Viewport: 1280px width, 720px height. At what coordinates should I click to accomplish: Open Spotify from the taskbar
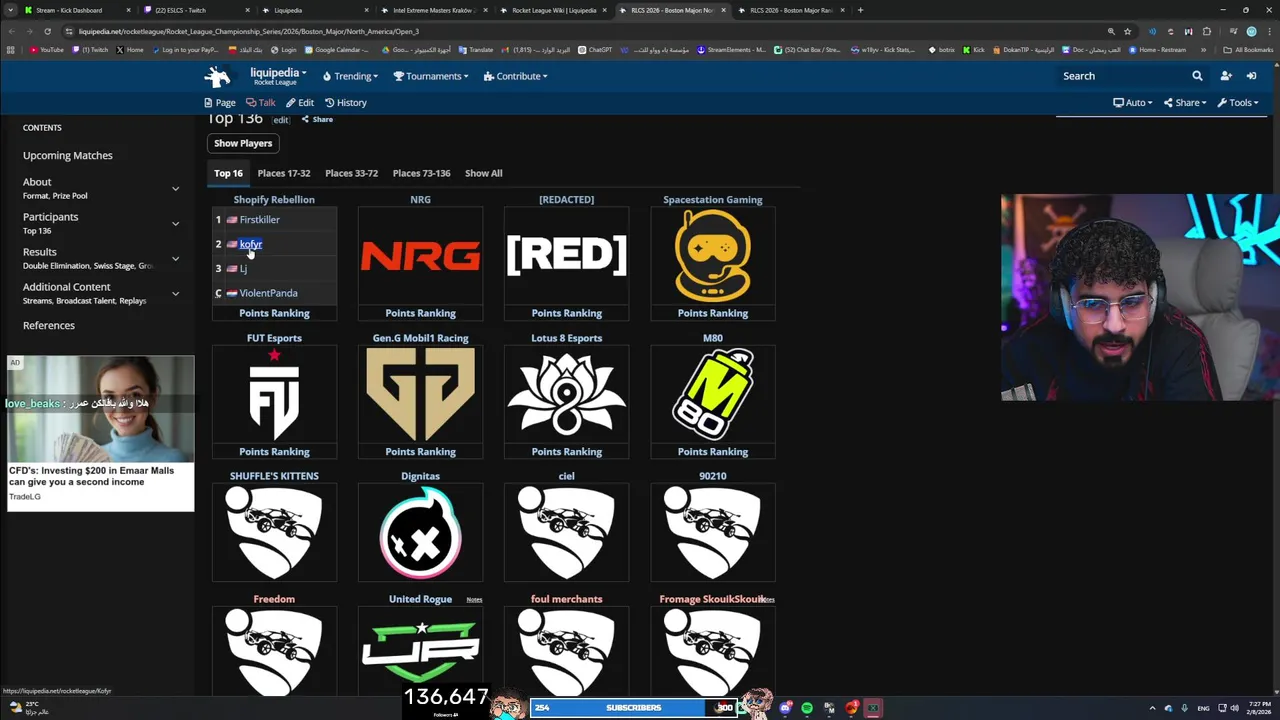pos(807,708)
